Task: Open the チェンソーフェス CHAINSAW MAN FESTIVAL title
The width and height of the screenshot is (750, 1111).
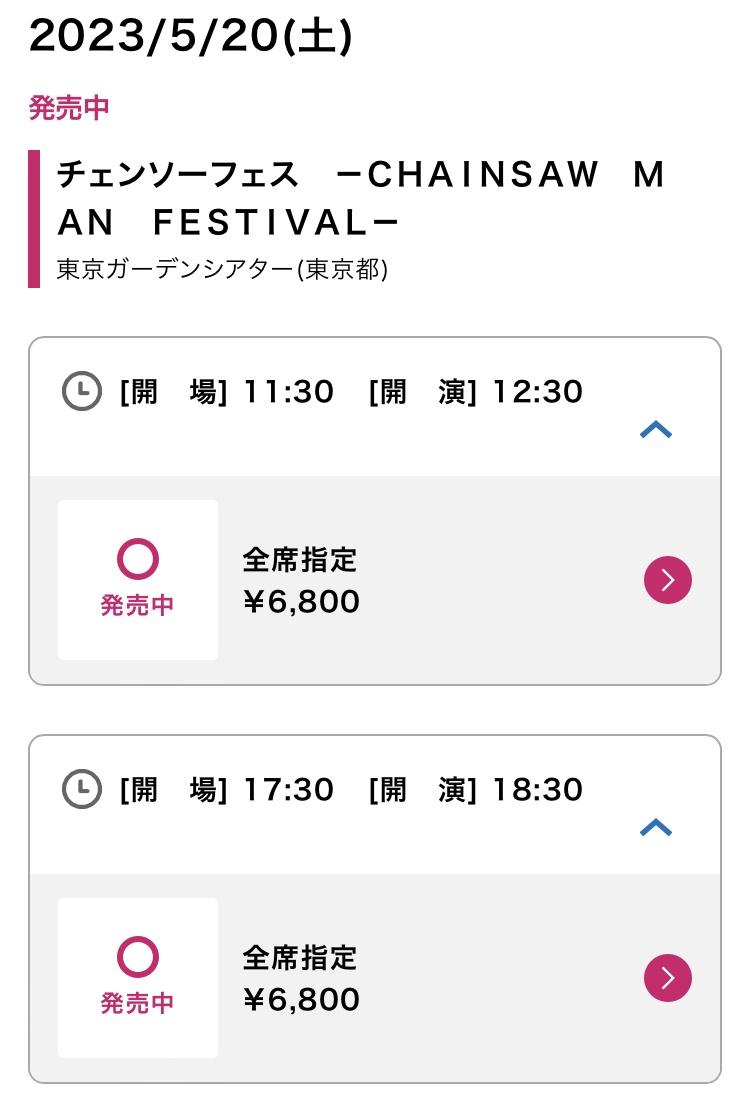Action: pos(360,198)
